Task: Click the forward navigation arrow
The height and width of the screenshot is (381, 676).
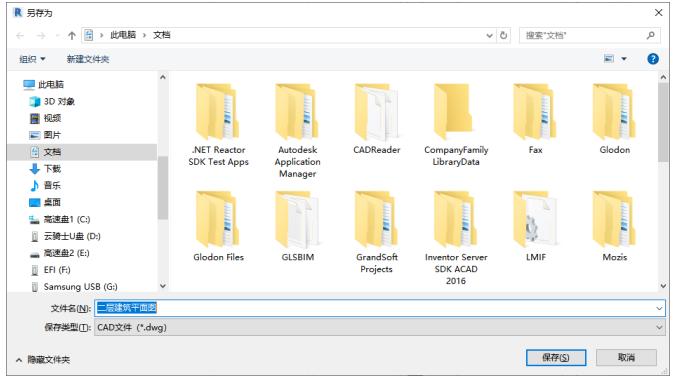Action: tap(41, 35)
